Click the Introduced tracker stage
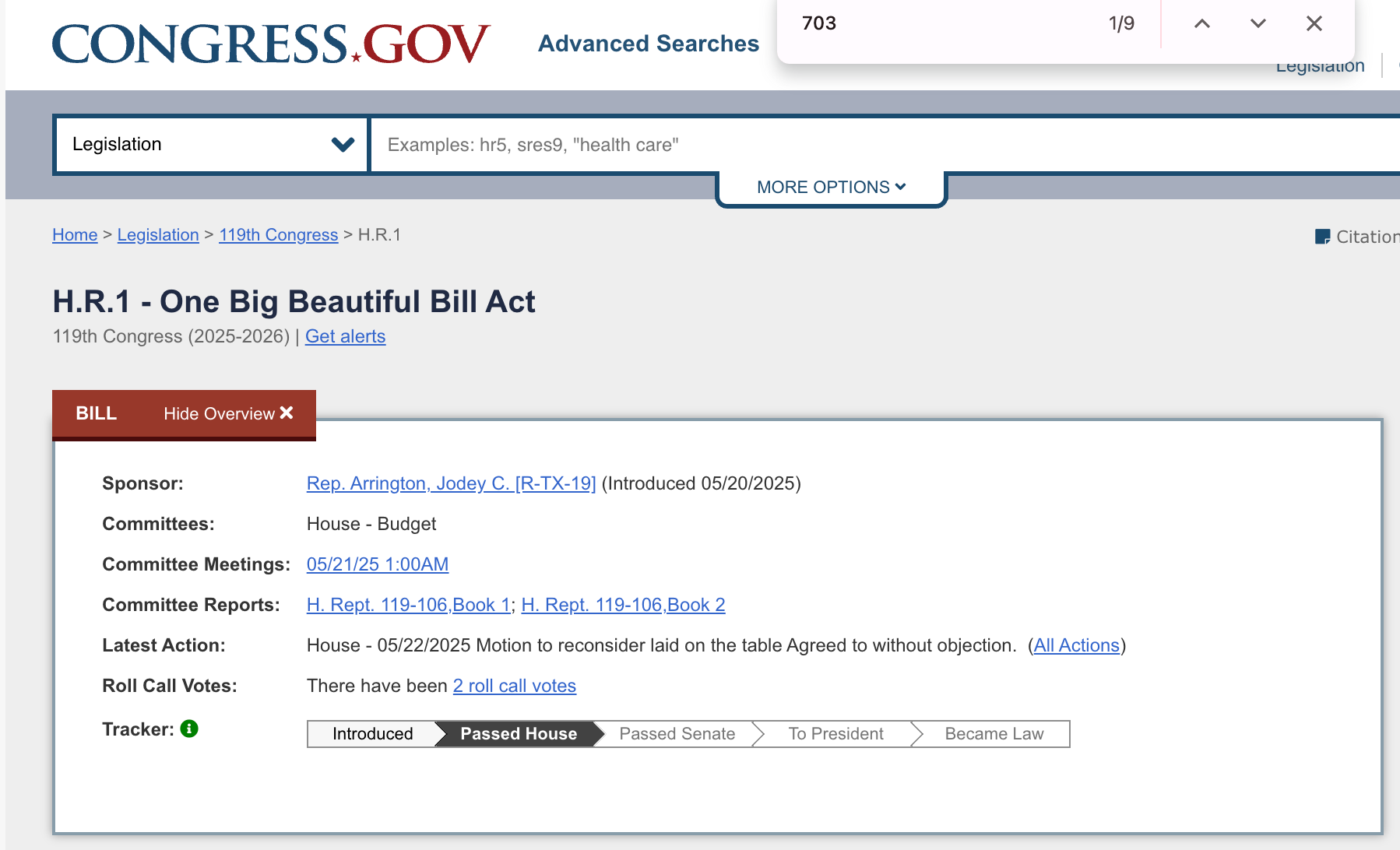1400x850 pixels. (x=372, y=734)
